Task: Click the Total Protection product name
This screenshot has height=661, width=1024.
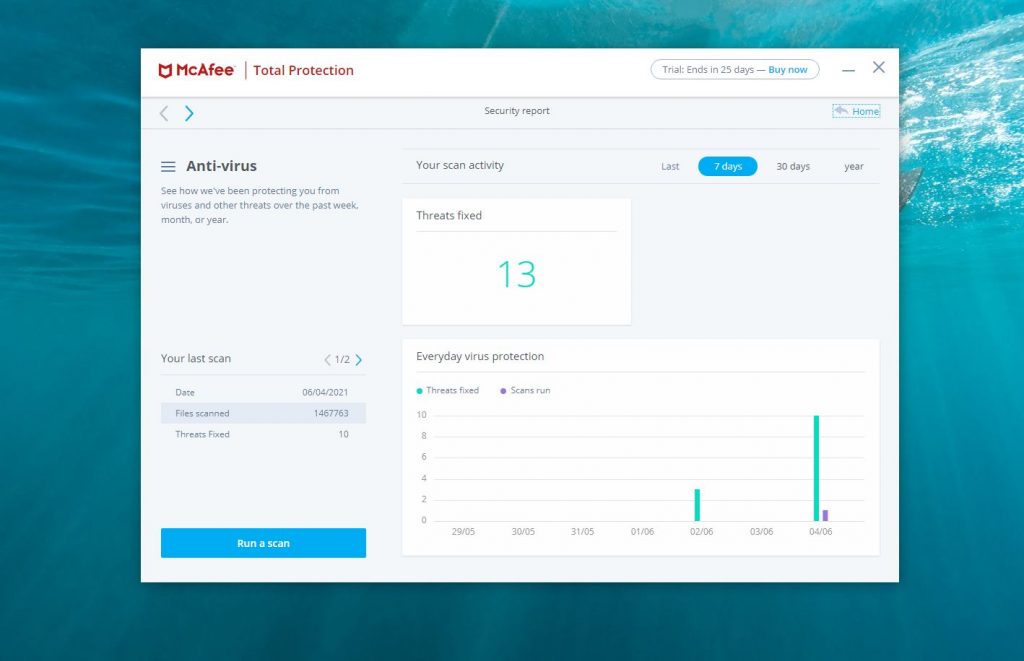Action: coord(303,71)
